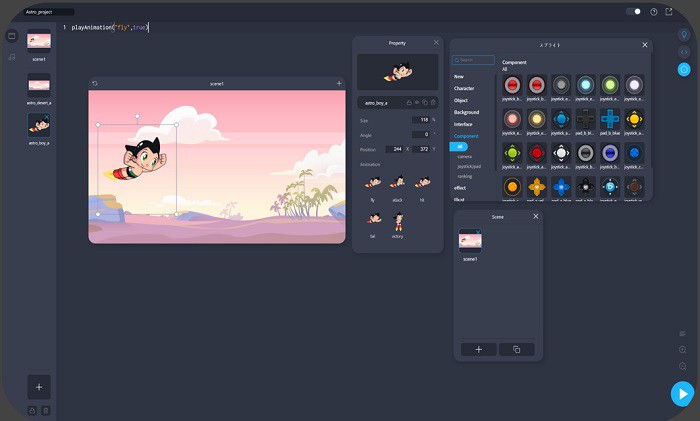Duplicate scene in the Scene panel
The height and width of the screenshot is (421, 700).
pyautogui.click(x=517, y=349)
